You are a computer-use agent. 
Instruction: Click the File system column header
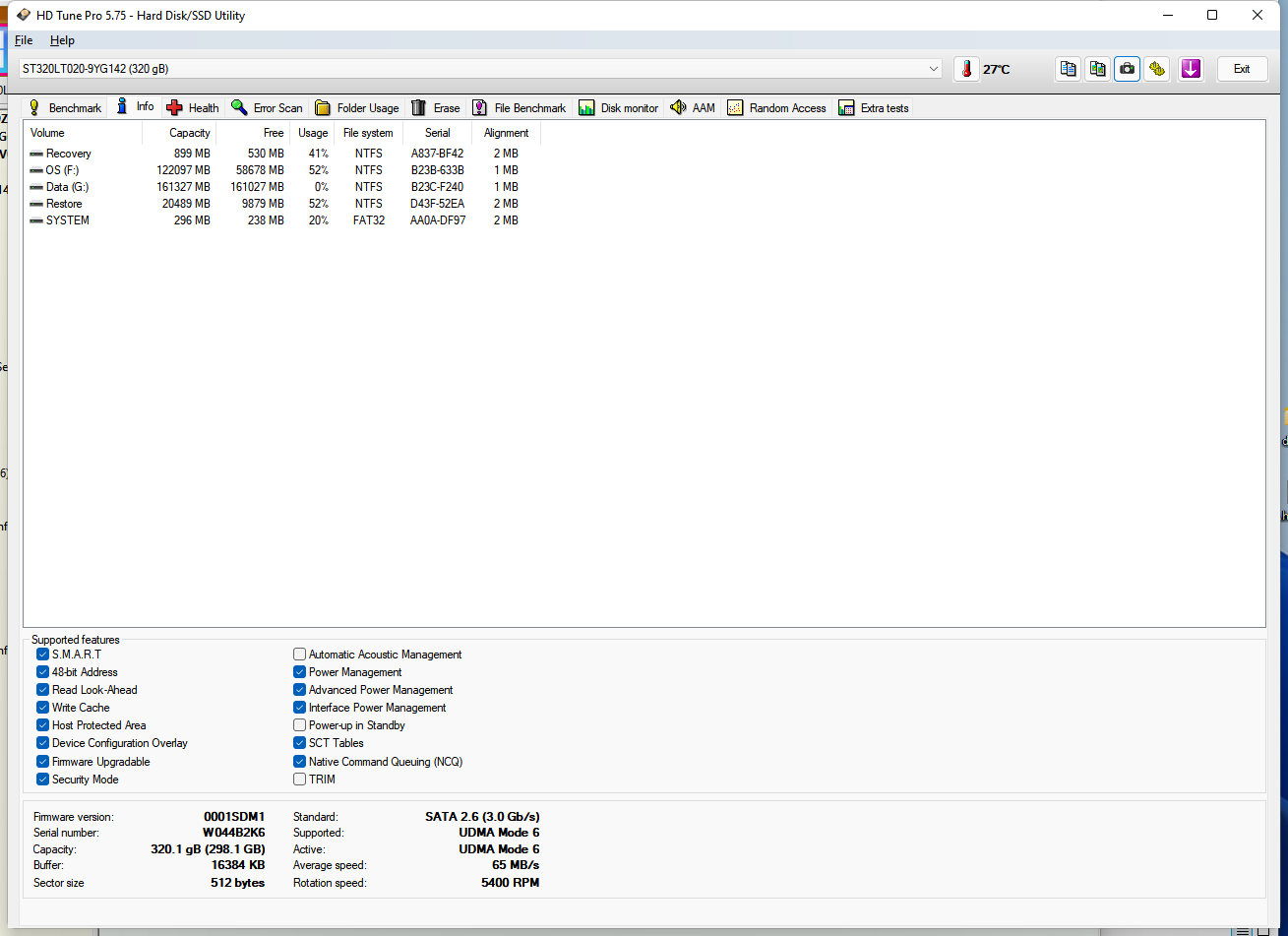[x=368, y=133]
